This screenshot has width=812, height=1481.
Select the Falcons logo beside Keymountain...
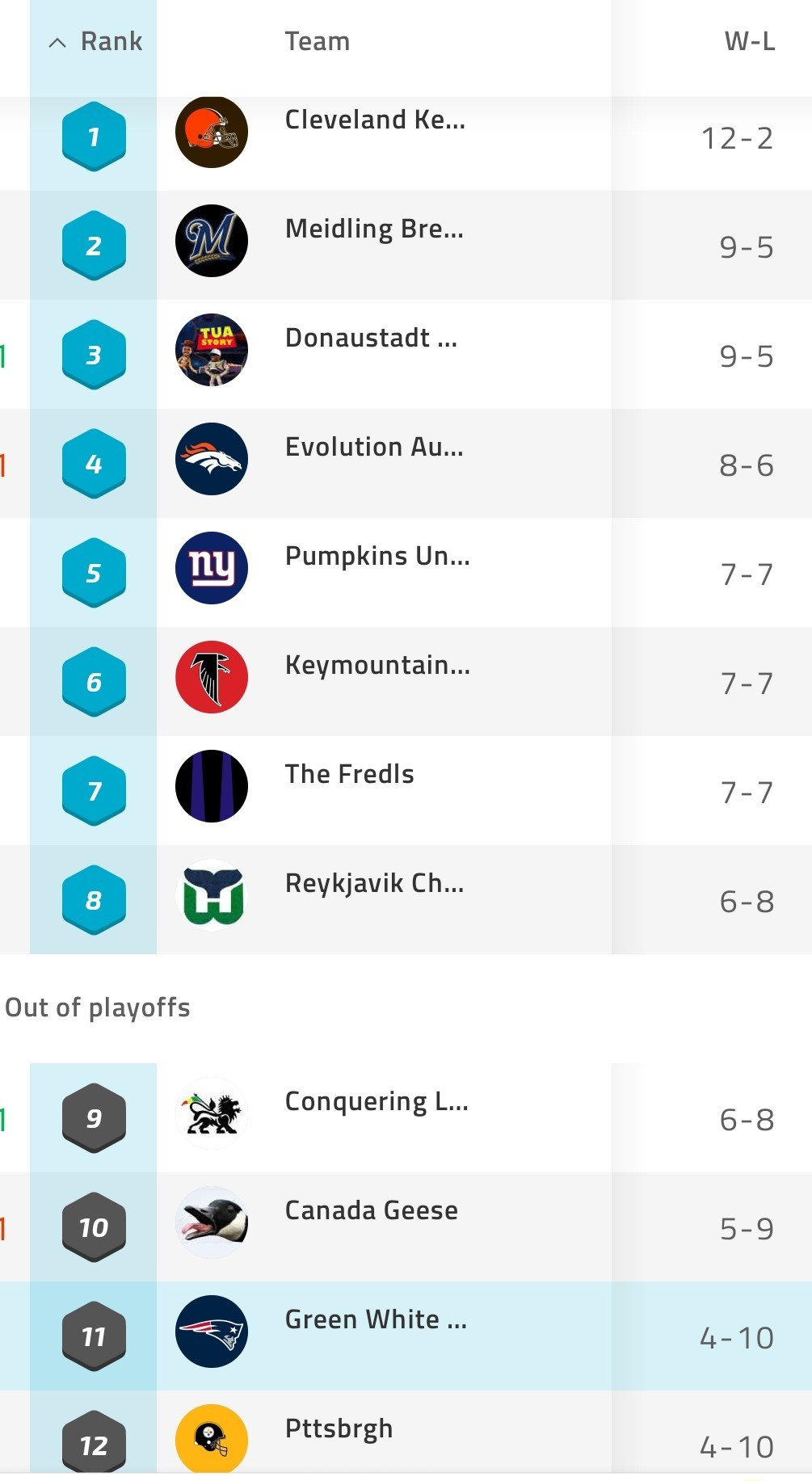[x=212, y=677]
